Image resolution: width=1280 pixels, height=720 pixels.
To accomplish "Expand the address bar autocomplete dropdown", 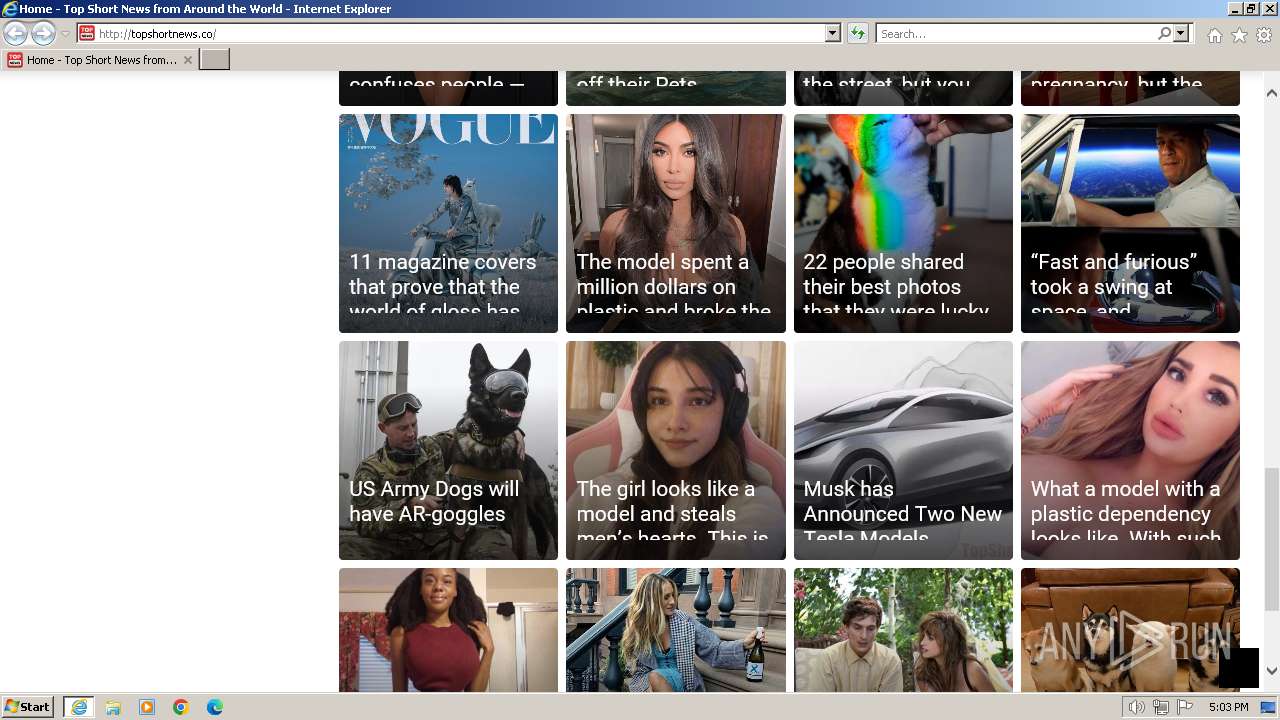I will pos(832,34).
